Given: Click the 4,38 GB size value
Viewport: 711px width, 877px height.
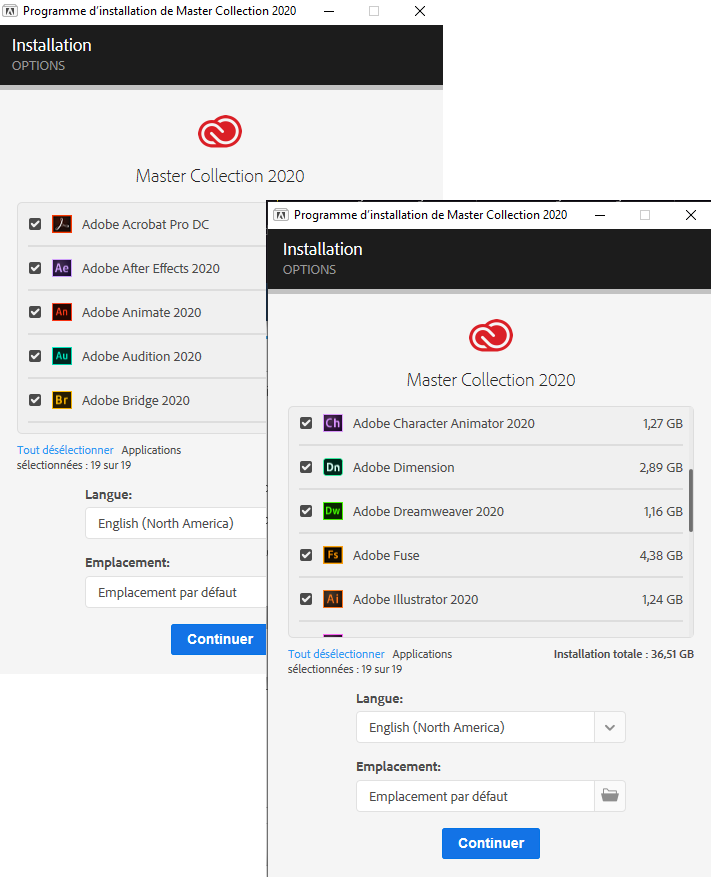Looking at the screenshot, I should tap(661, 555).
